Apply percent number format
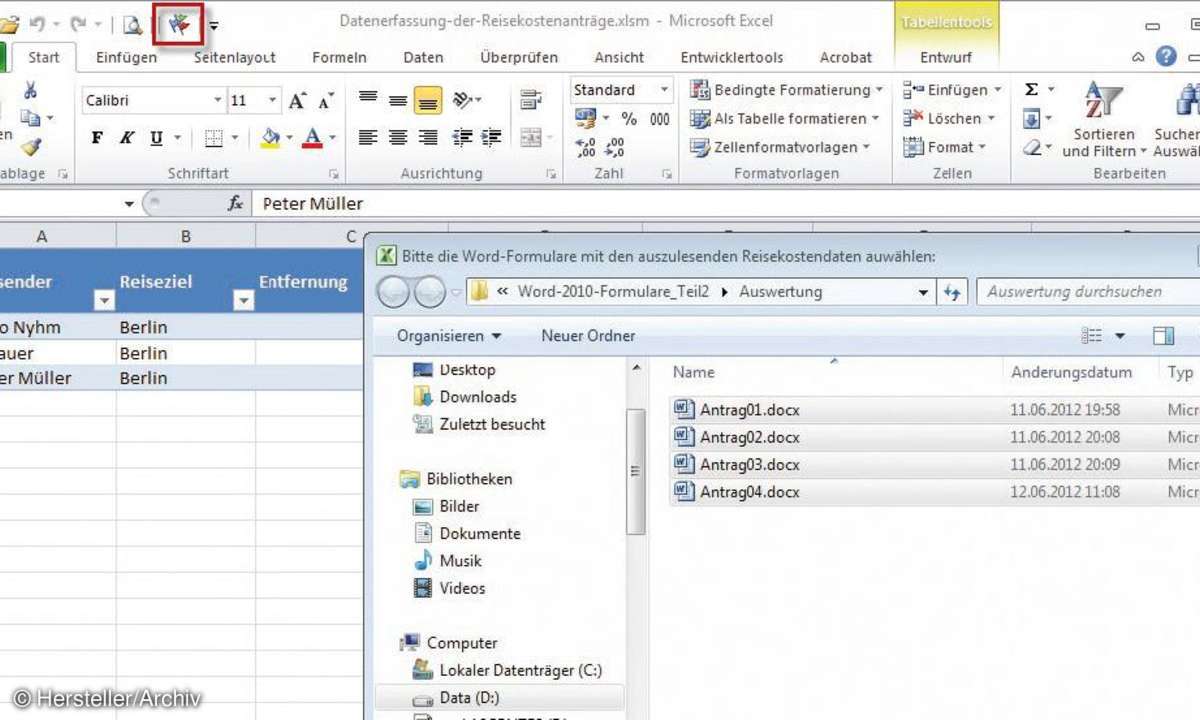Screen dimensions: 1200x720 point(629,119)
